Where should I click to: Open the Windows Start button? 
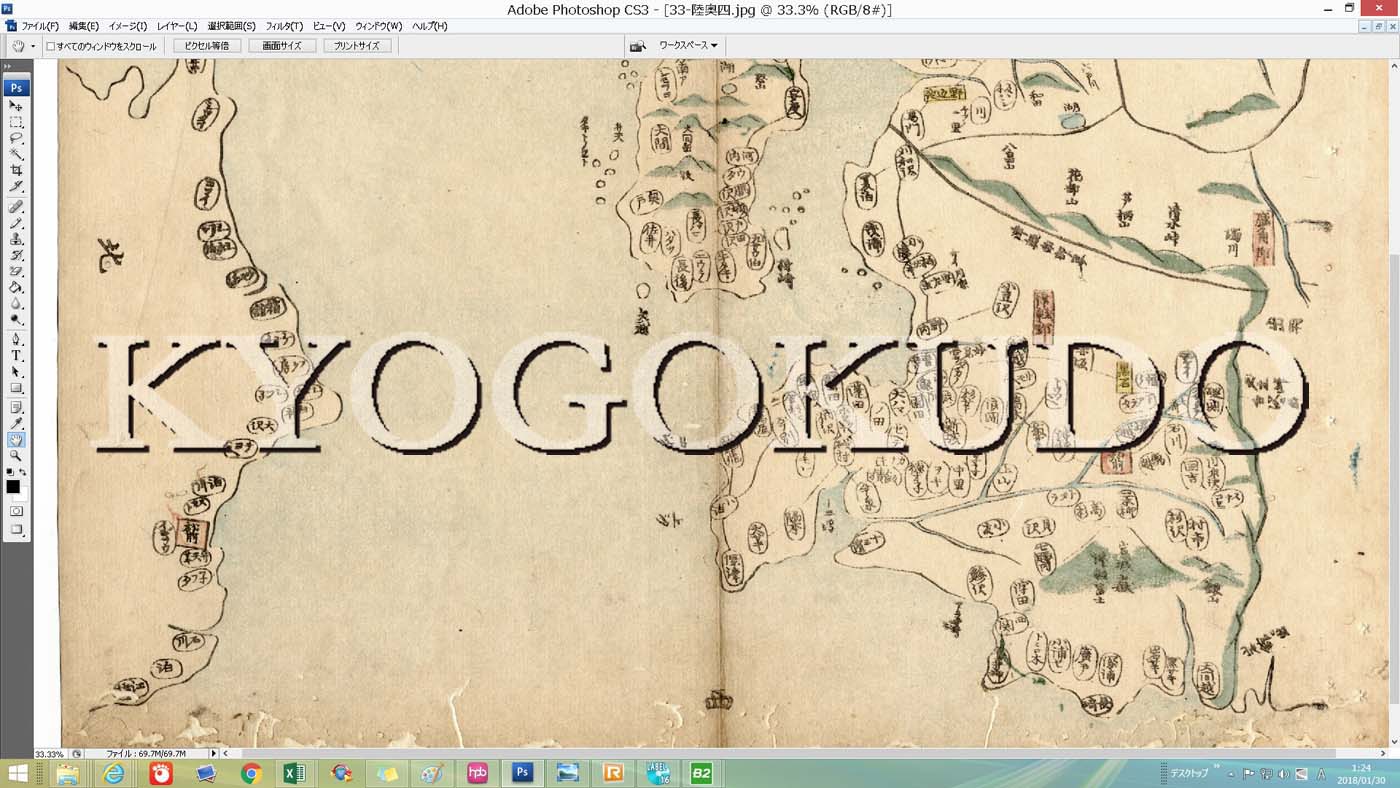pyautogui.click(x=17, y=773)
